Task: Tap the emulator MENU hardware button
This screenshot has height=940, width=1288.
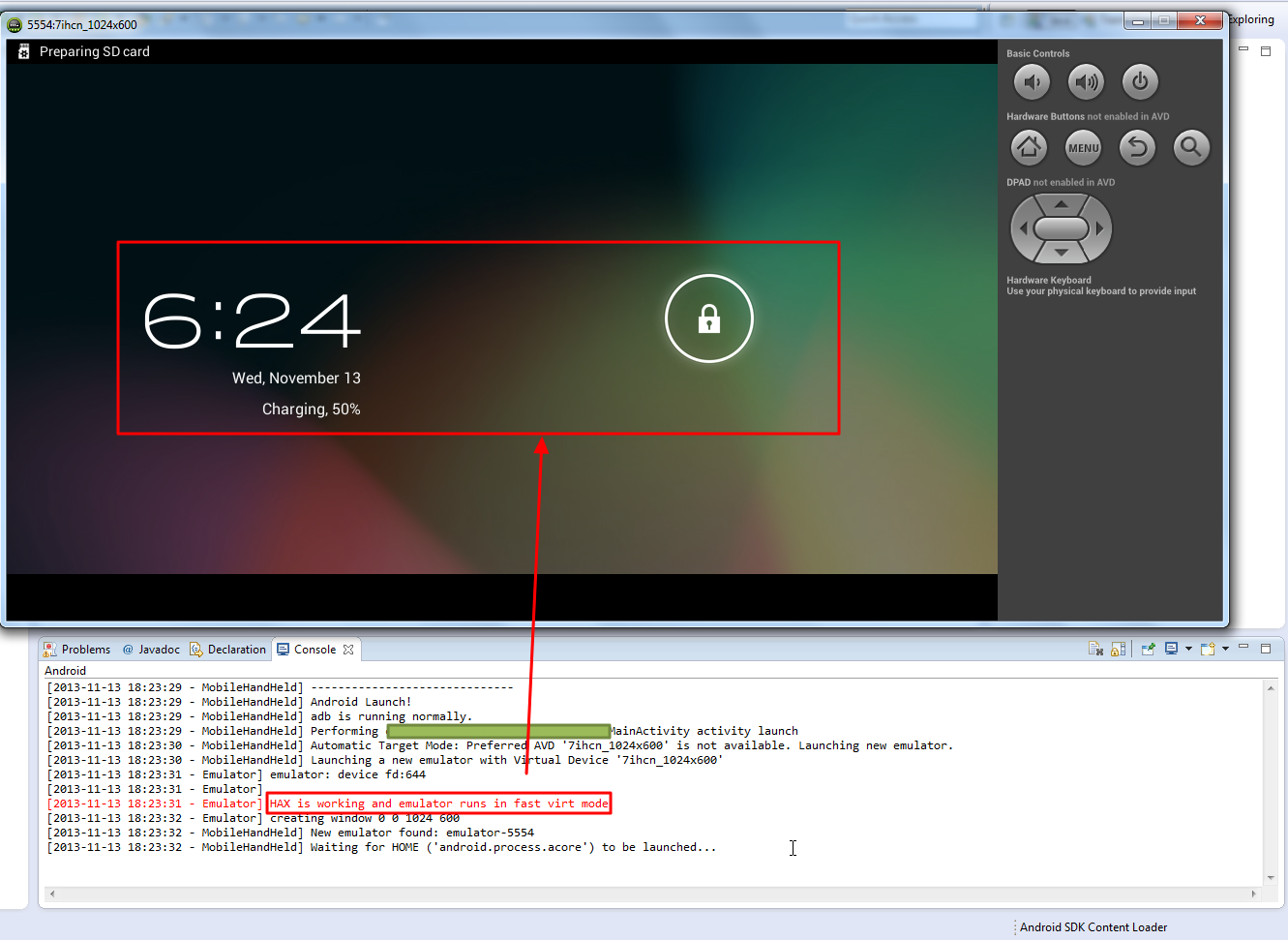Action: pos(1084,147)
